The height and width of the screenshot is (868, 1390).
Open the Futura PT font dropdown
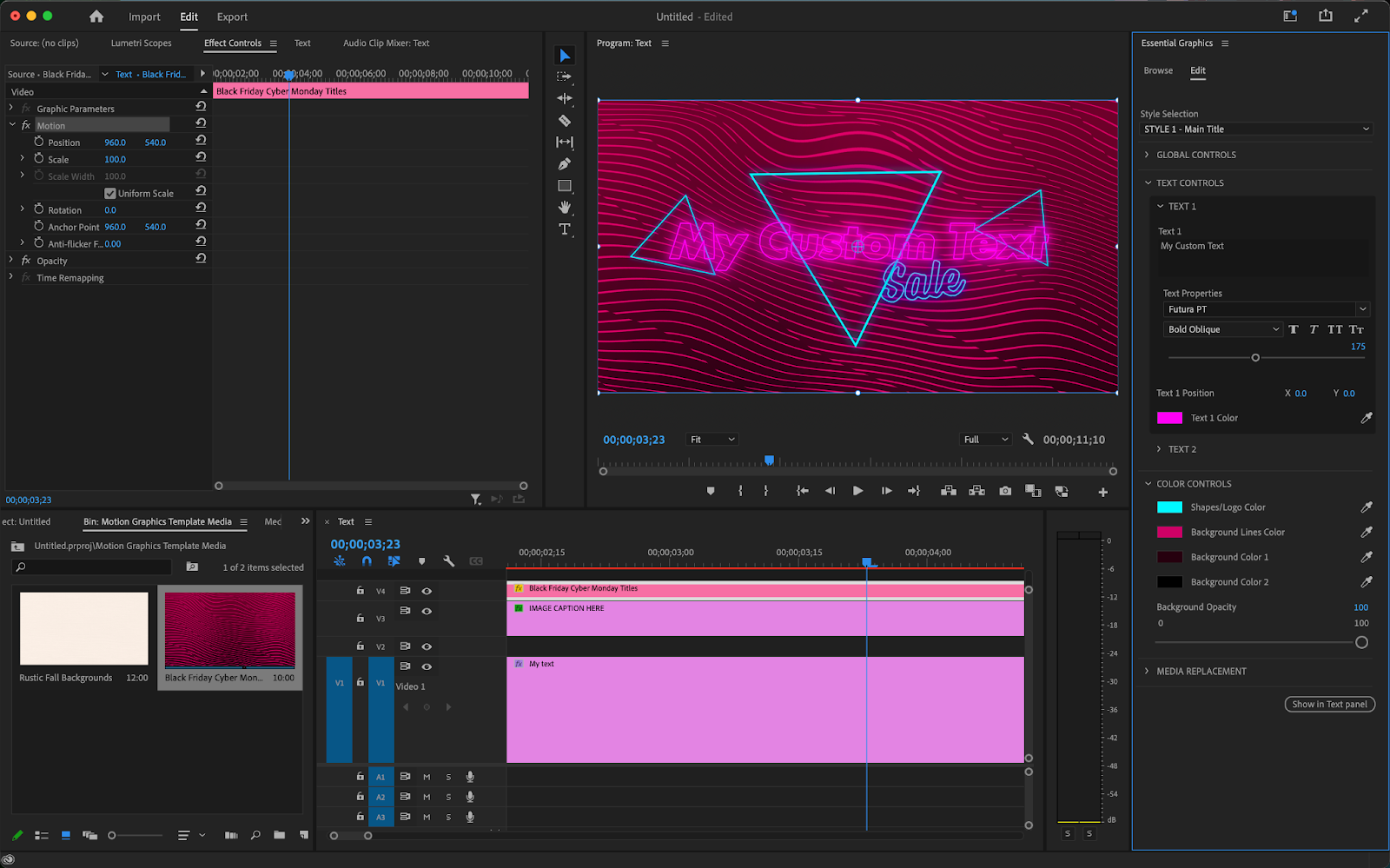(1265, 308)
